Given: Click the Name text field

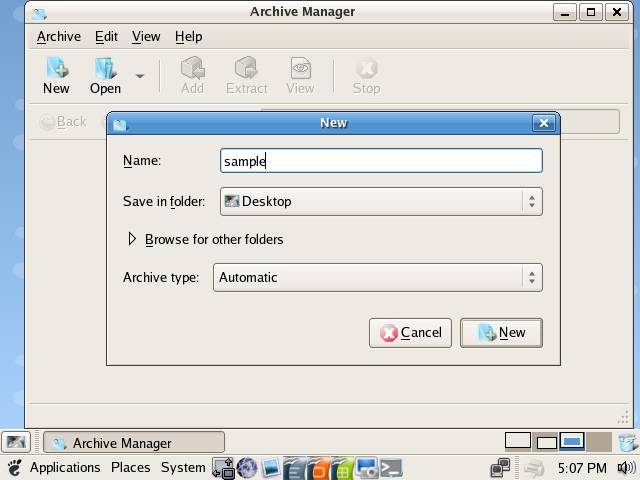Looking at the screenshot, I should pos(380,160).
